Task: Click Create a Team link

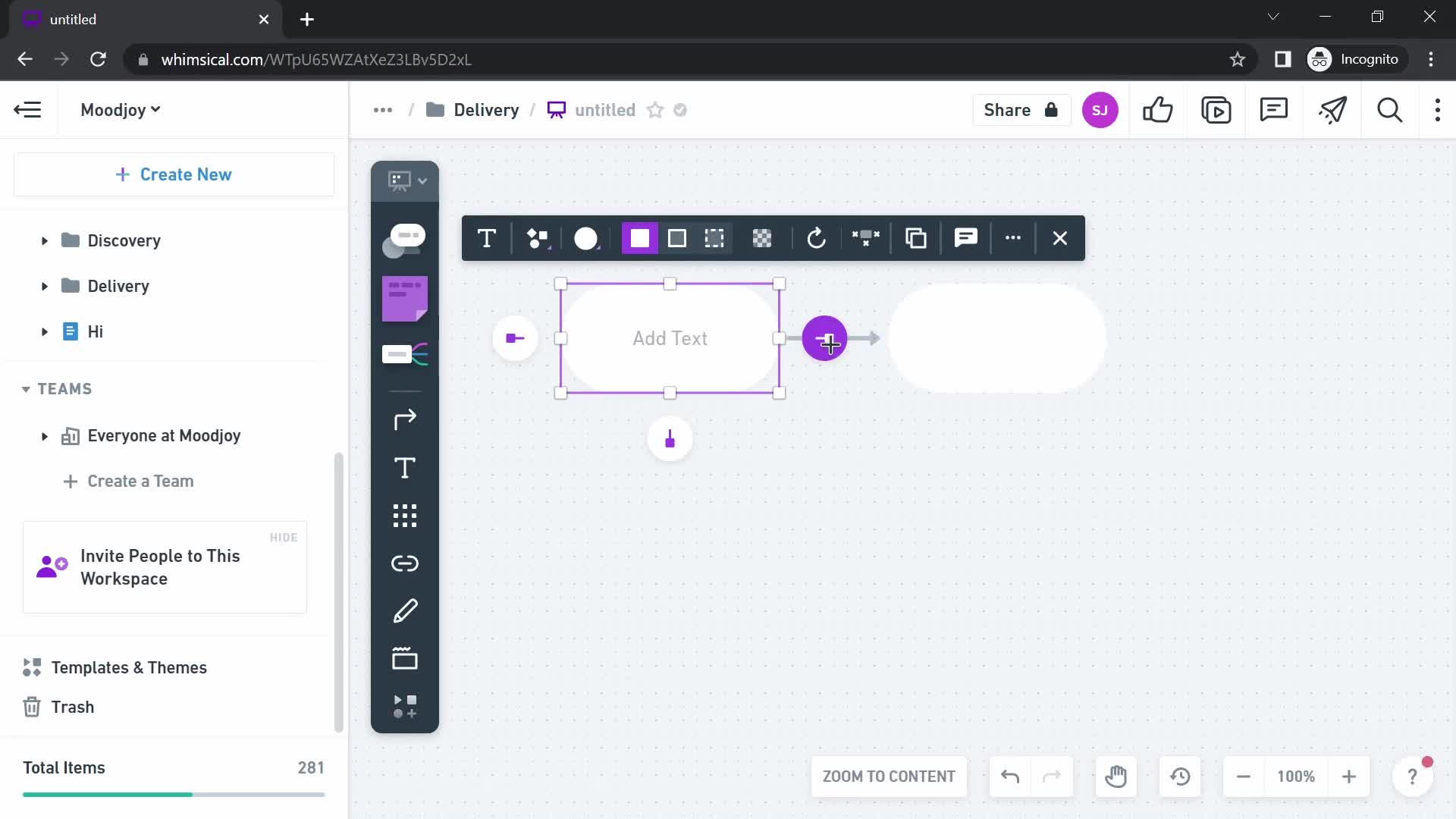Action: pyautogui.click(x=129, y=482)
